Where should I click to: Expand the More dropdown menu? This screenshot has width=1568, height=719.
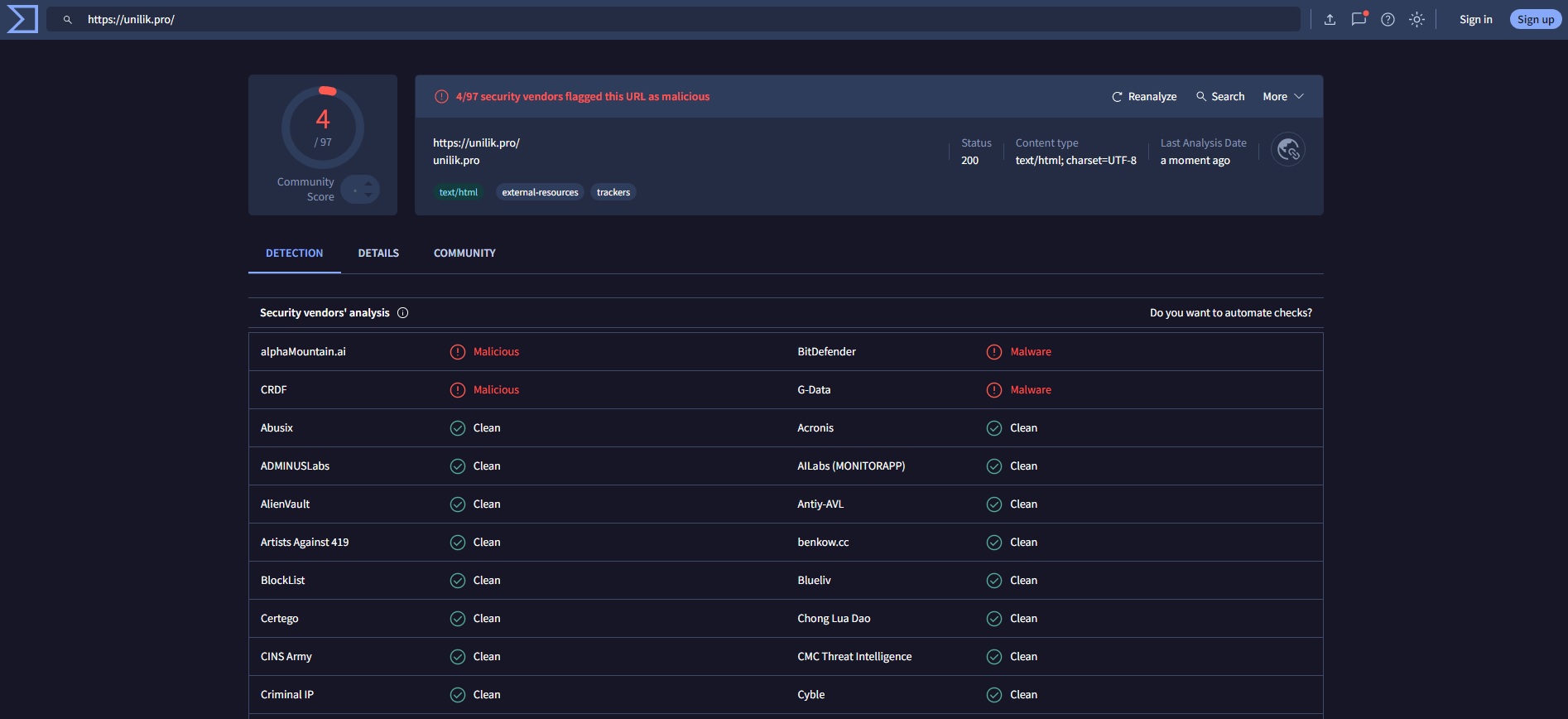click(1282, 97)
